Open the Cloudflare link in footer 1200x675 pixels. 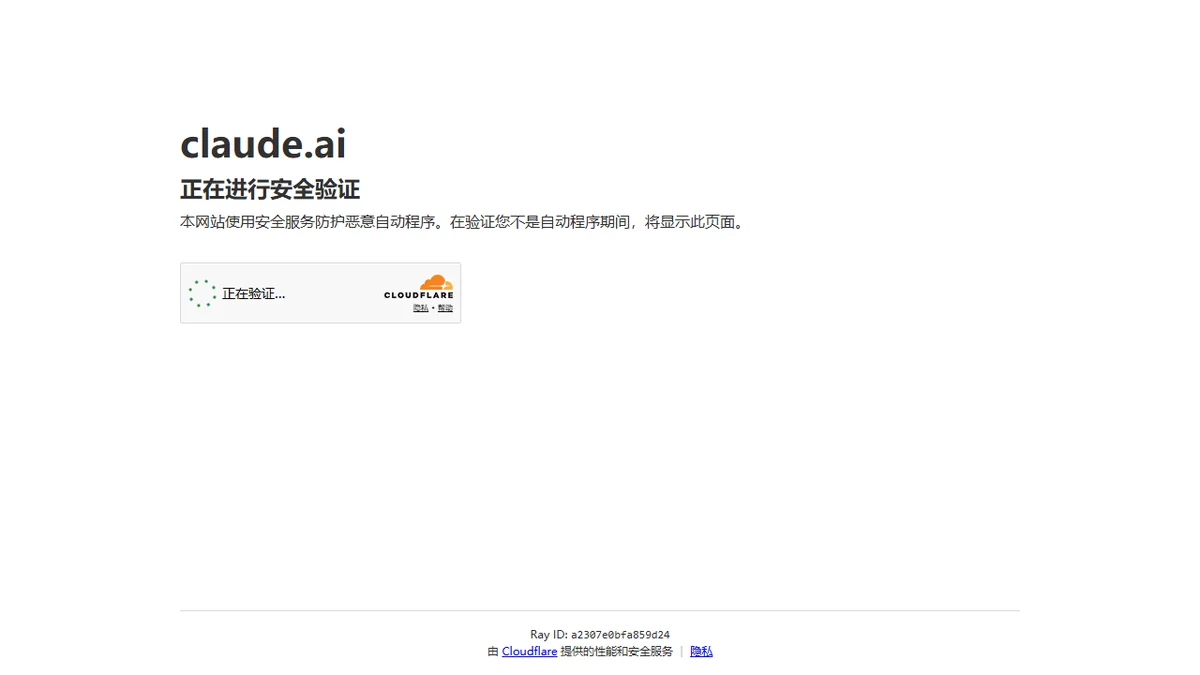coord(529,651)
